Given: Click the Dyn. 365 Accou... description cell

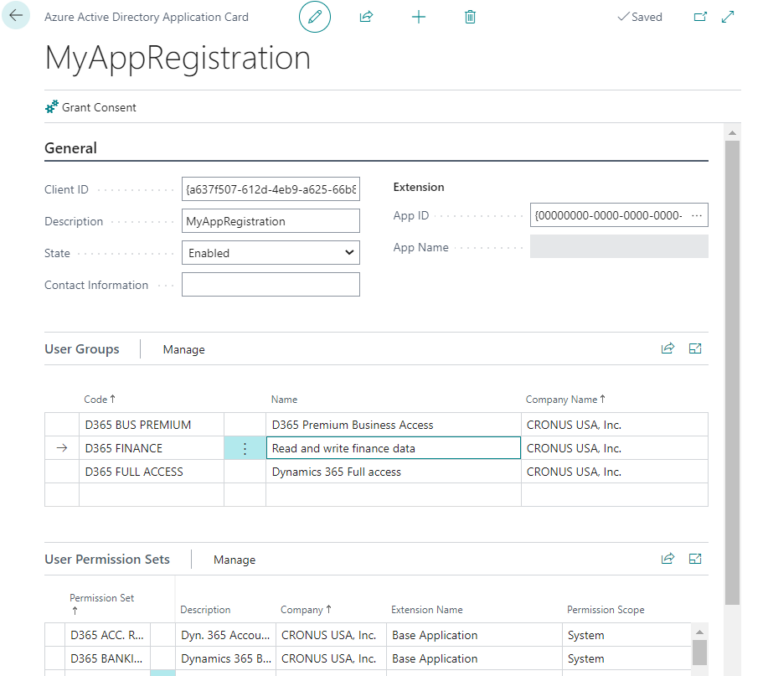Looking at the screenshot, I should 225,635.
